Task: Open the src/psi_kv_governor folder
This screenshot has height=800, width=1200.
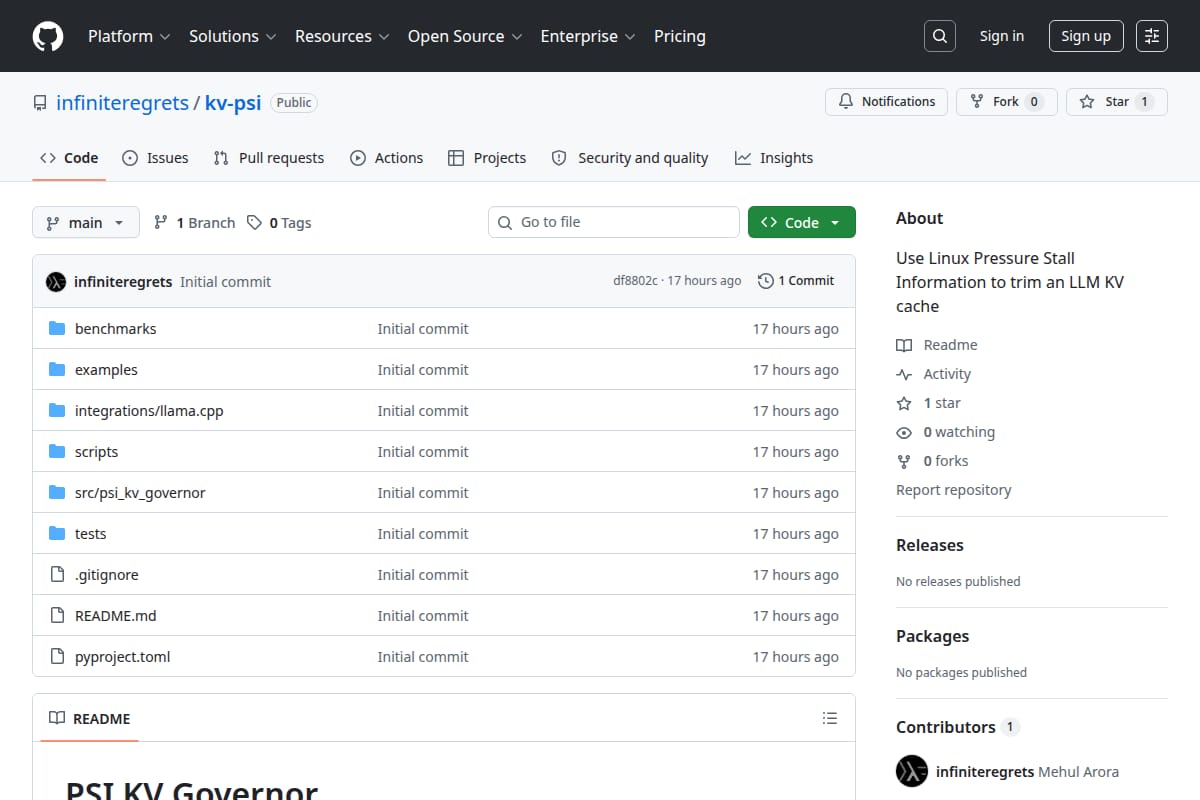Action: tap(140, 493)
